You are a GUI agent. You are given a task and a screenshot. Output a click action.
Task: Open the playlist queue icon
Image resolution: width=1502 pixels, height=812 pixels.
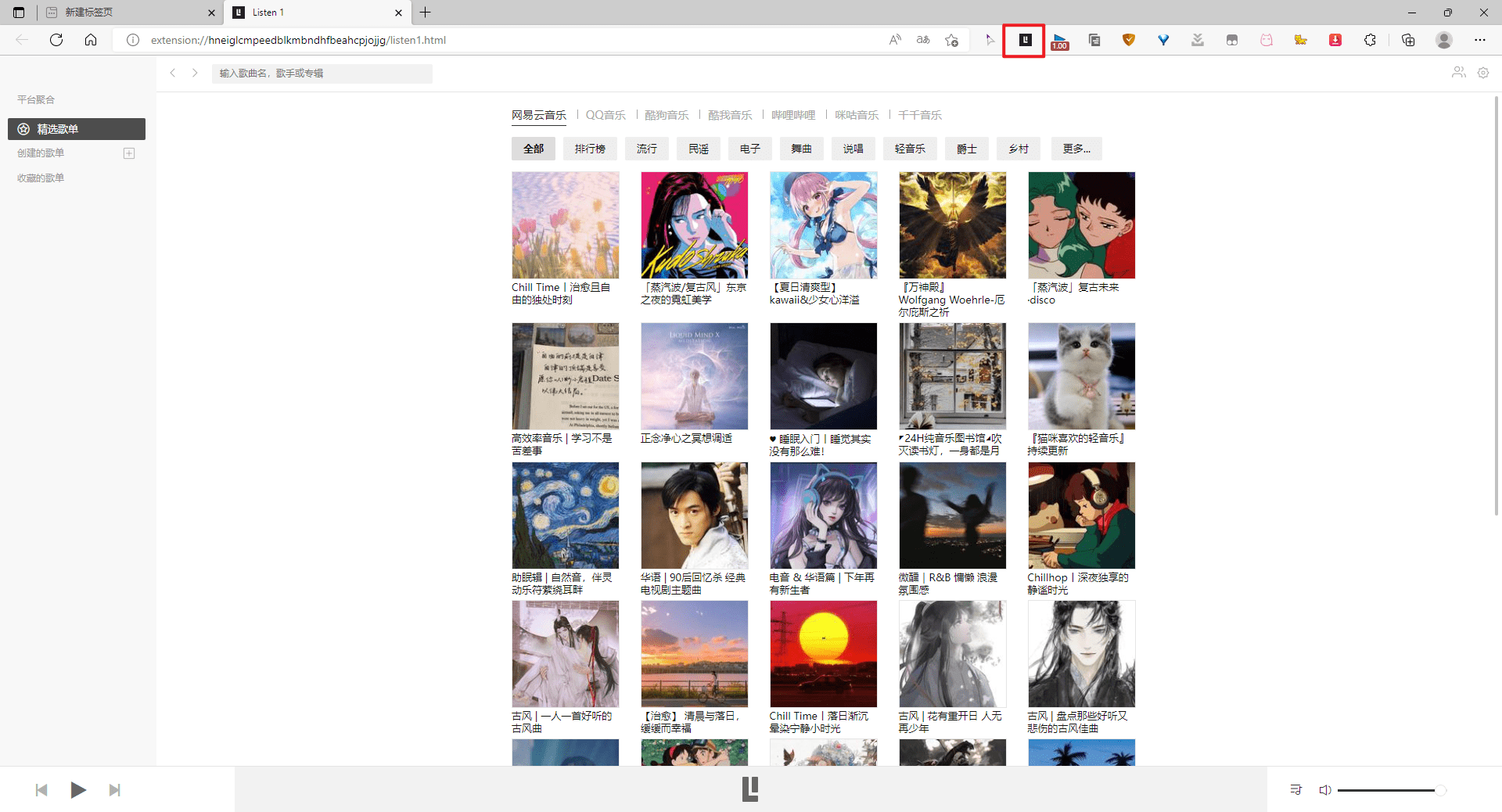click(1295, 790)
